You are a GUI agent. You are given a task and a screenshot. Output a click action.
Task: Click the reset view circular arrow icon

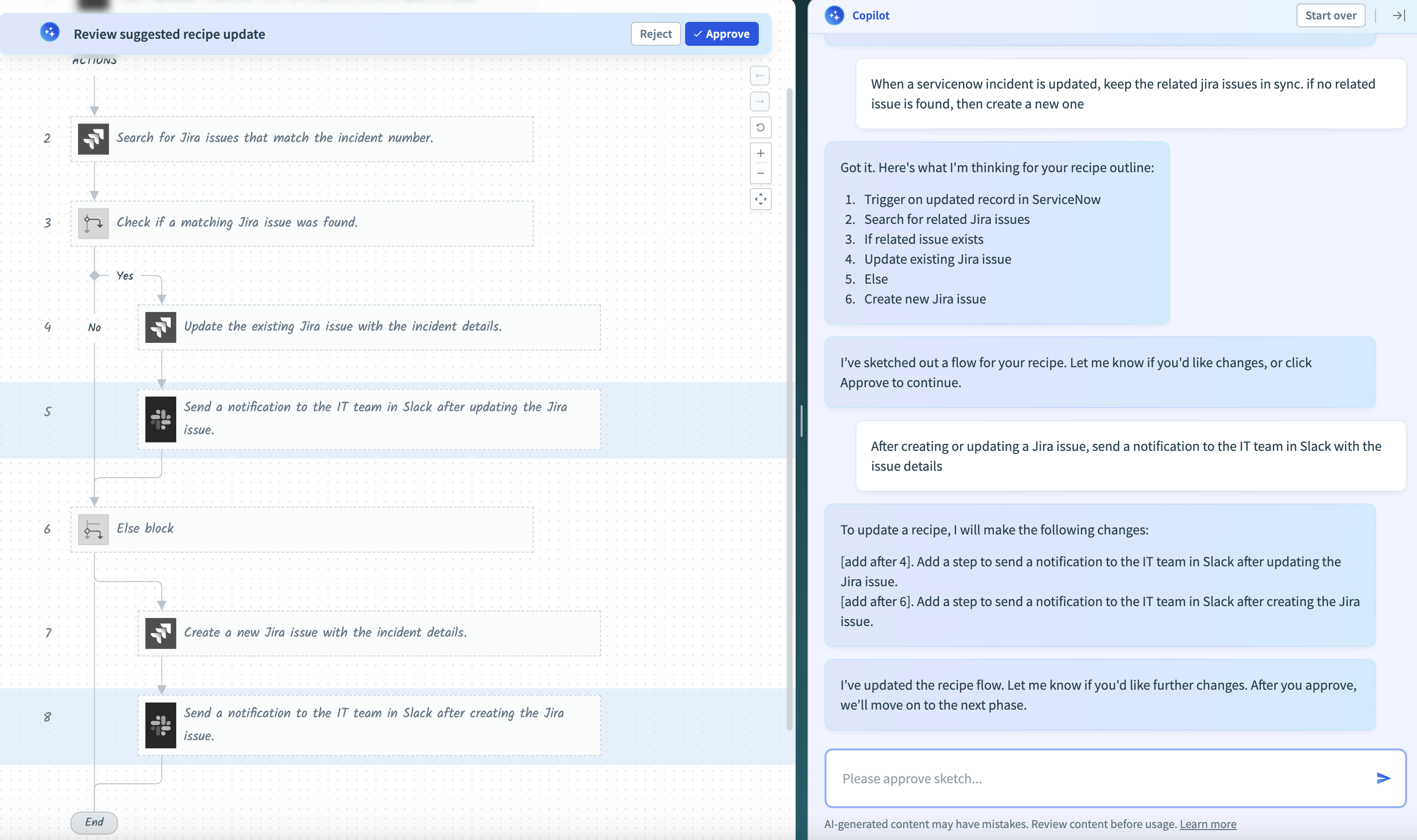click(761, 127)
